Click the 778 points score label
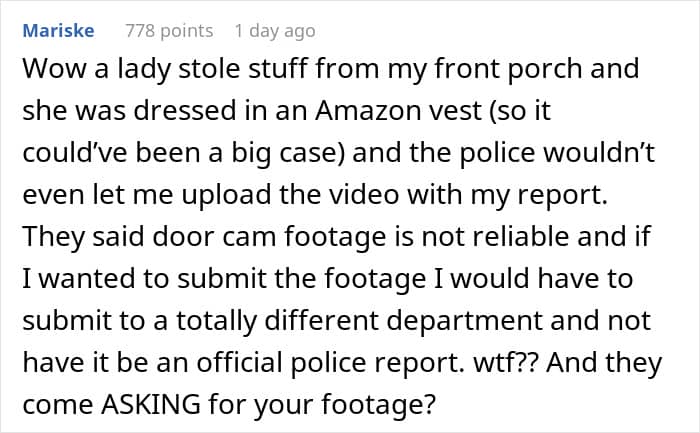The image size is (700, 433). point(169,31)
